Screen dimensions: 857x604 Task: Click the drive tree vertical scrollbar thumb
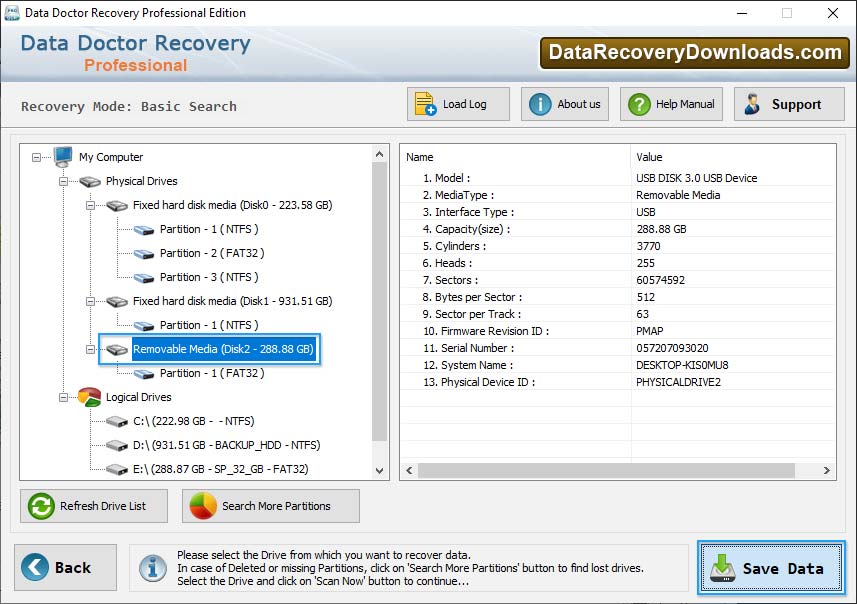380,301
